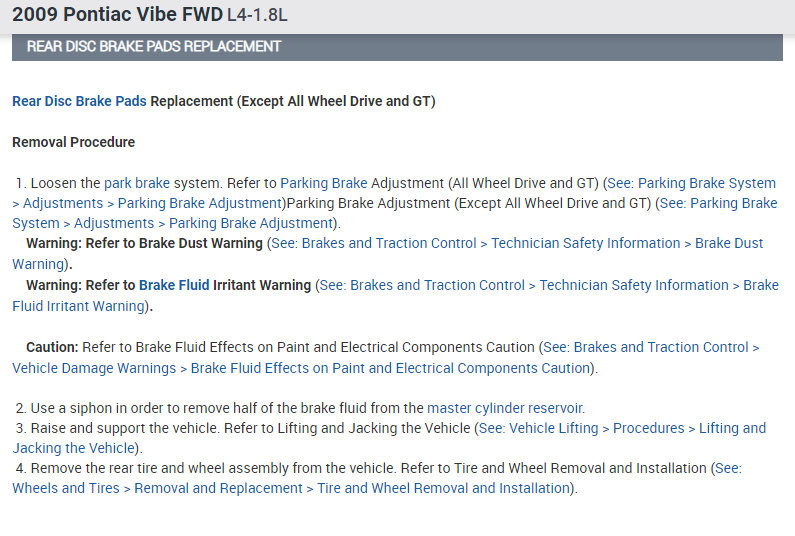The image size is (795, 536).
Task: Click bold 'Brake Fluid' link in Irritant Warning
Action: [174, 285]
